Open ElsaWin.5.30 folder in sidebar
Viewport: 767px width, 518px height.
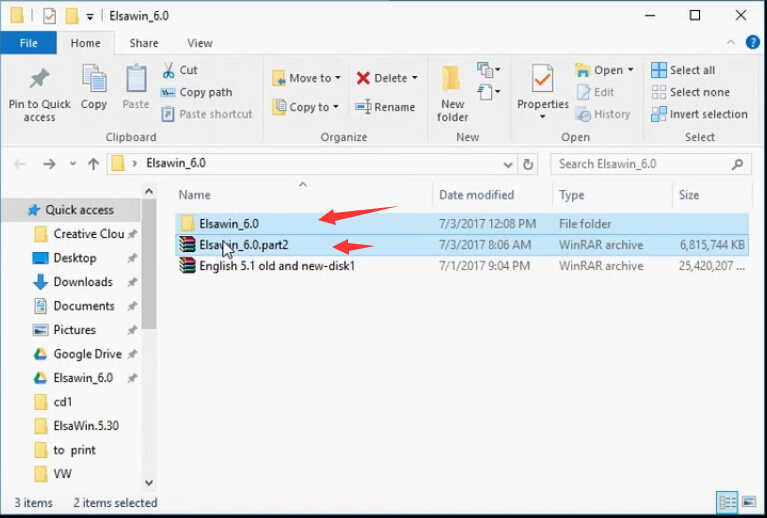pyautogui.click(x=77, y=426)
